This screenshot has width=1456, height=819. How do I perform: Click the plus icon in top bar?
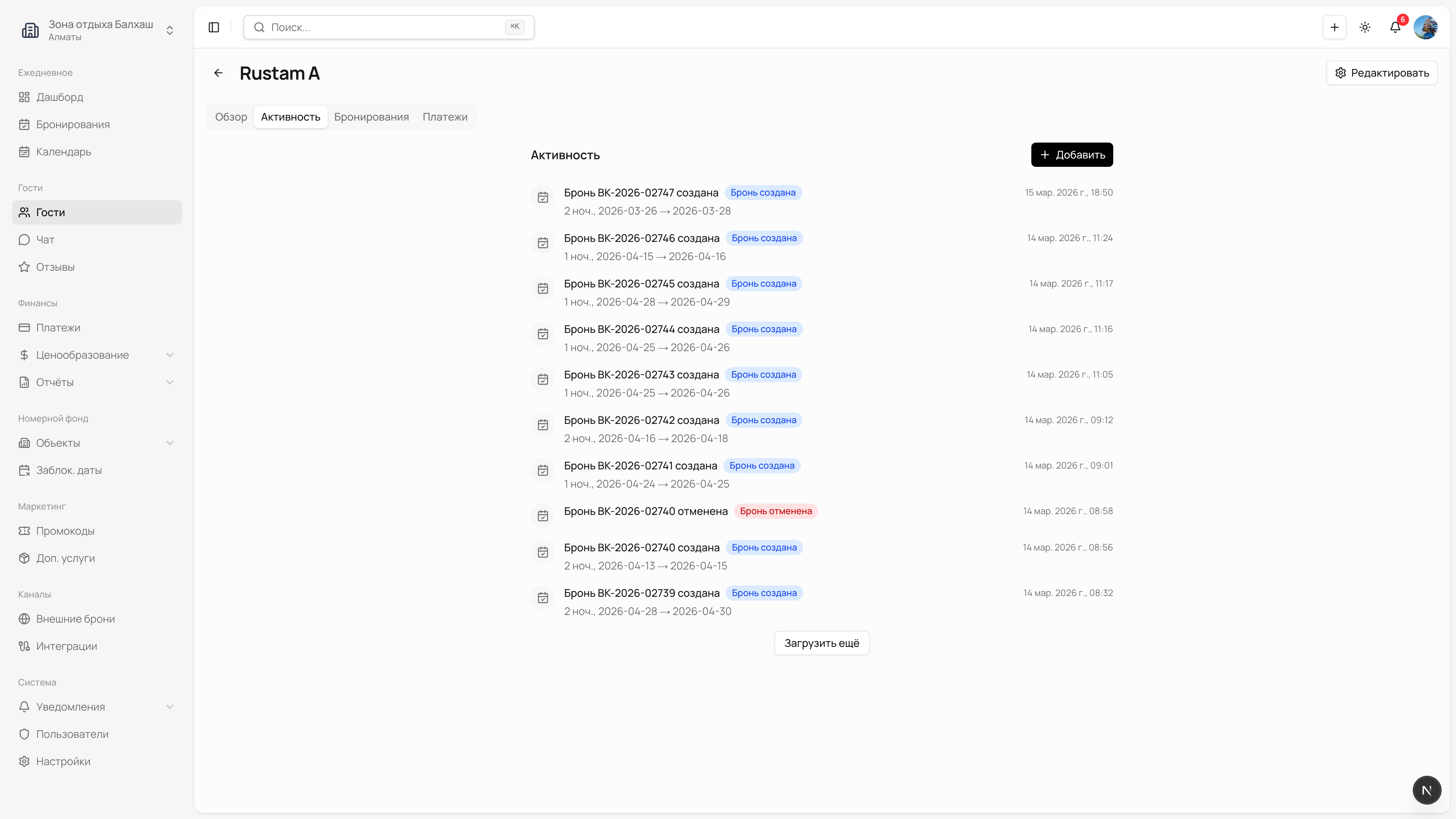1335,27
